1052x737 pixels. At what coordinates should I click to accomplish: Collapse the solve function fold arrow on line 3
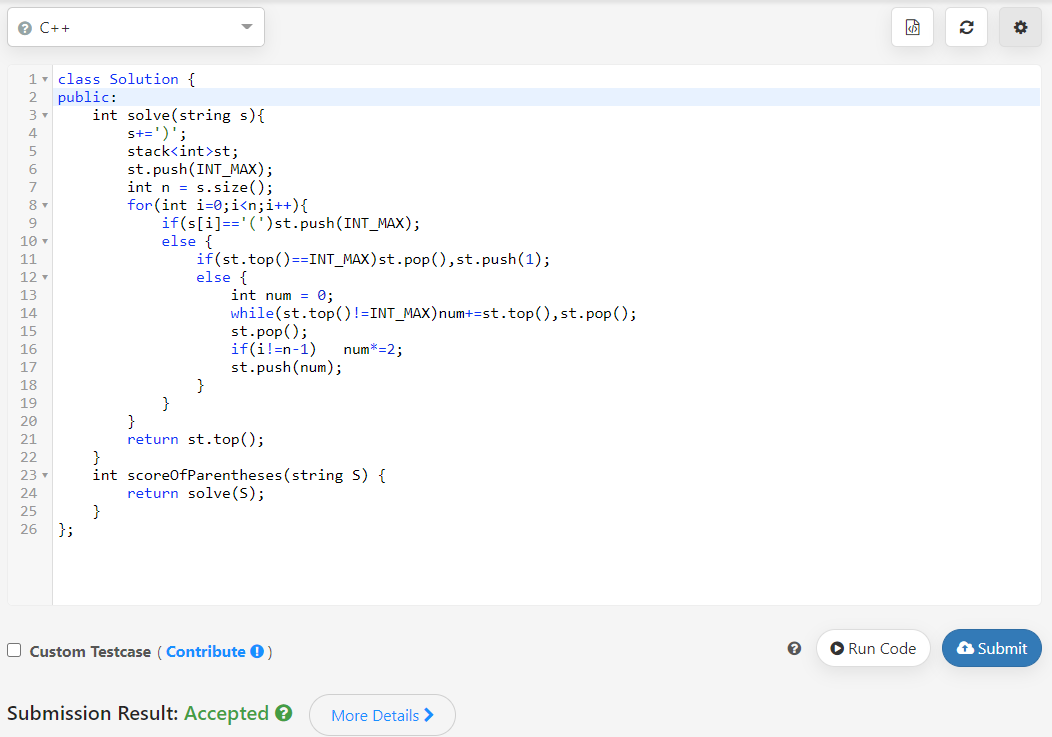(45, 115)
